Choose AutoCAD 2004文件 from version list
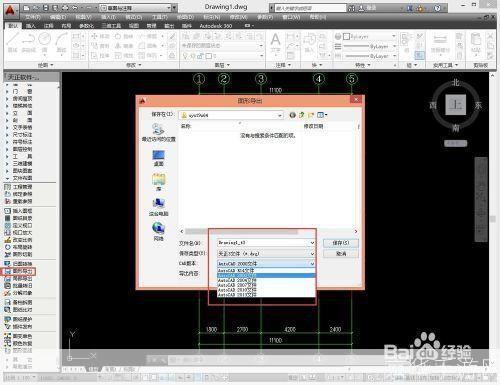The width and height of the screenshot is (500, 385). 266,280
